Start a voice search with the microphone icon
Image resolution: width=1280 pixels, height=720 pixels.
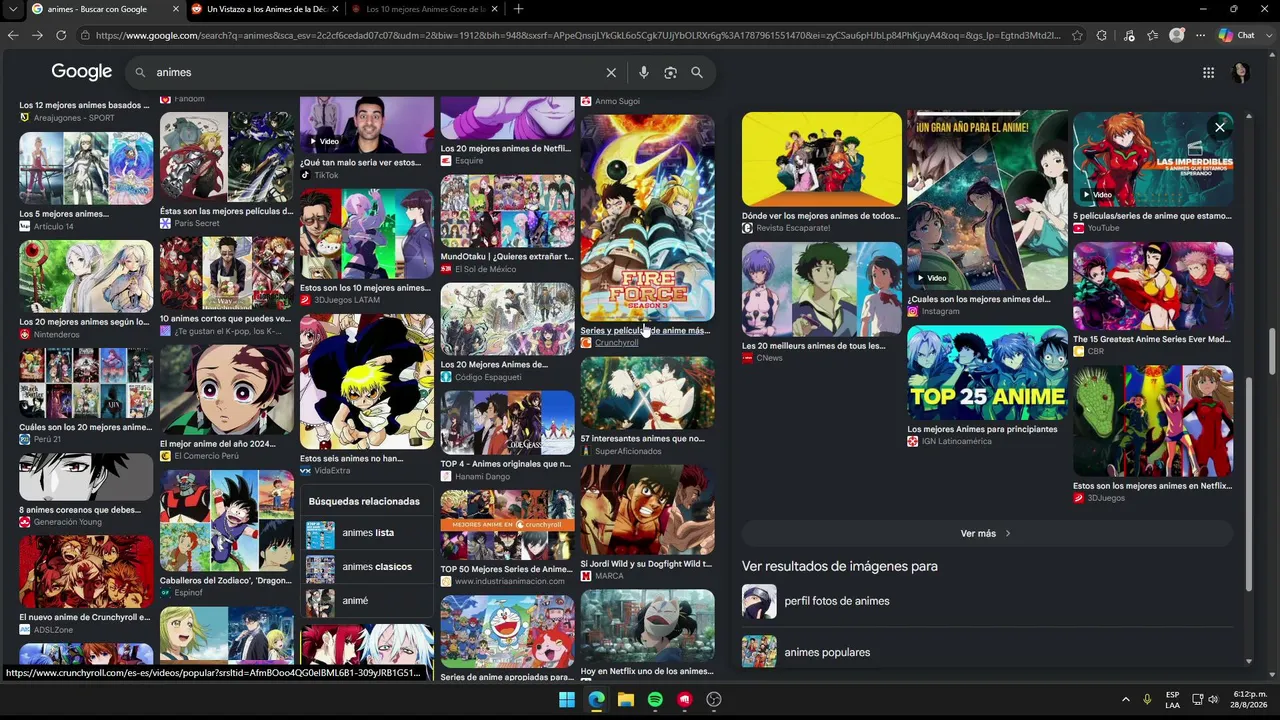644,72
